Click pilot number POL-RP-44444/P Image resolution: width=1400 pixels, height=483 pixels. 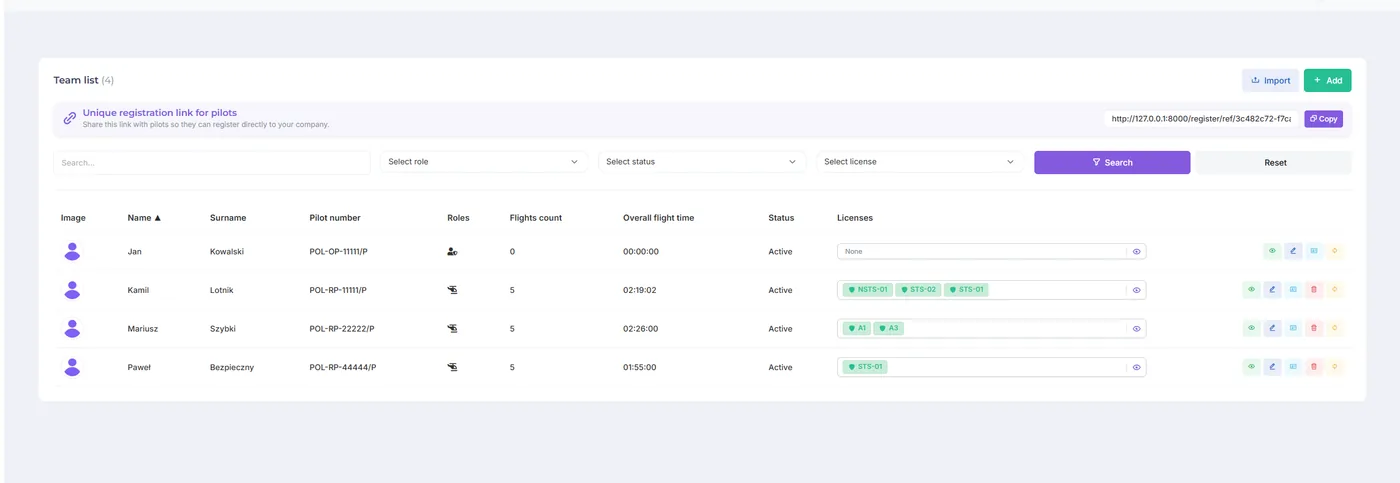pos(343,367)
